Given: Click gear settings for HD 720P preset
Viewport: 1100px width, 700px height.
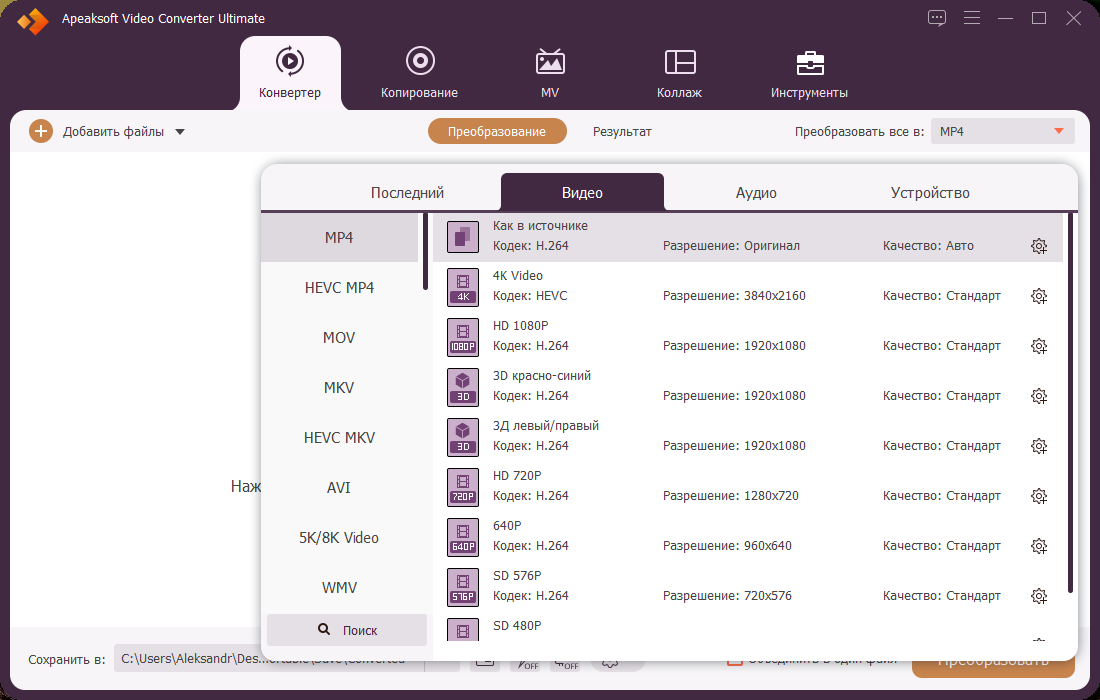Looking at the screenshot, I should (1039, 496).
